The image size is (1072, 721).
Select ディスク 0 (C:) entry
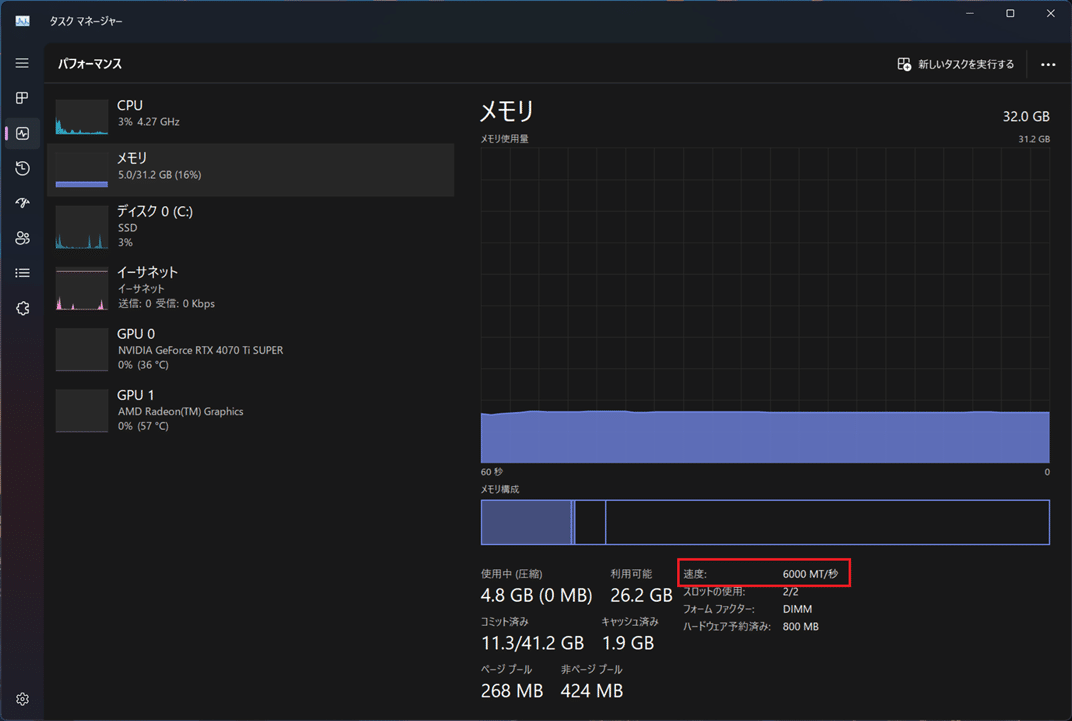(251, 227)
